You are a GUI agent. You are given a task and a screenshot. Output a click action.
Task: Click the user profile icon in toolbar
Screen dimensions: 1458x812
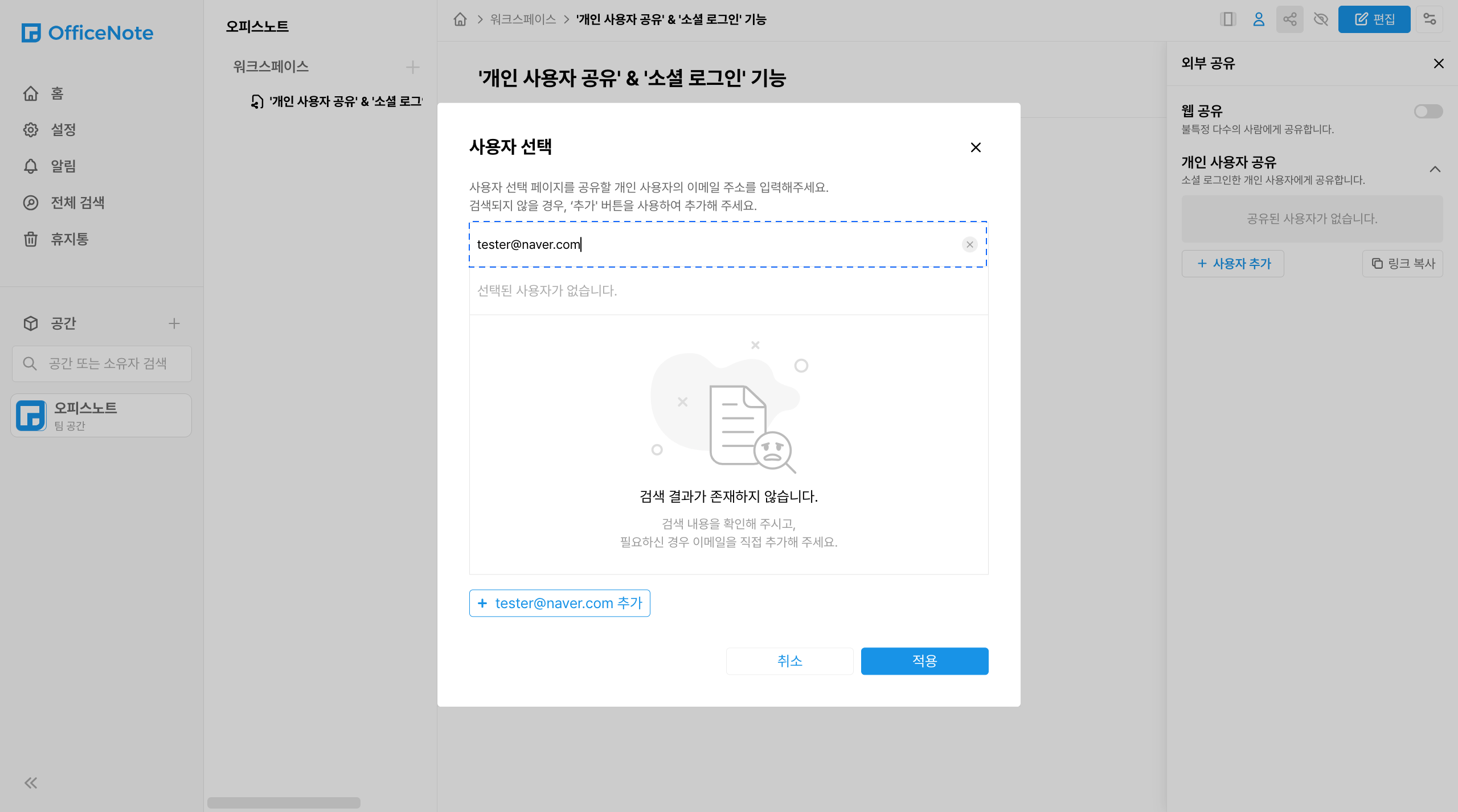(1259, 19)
